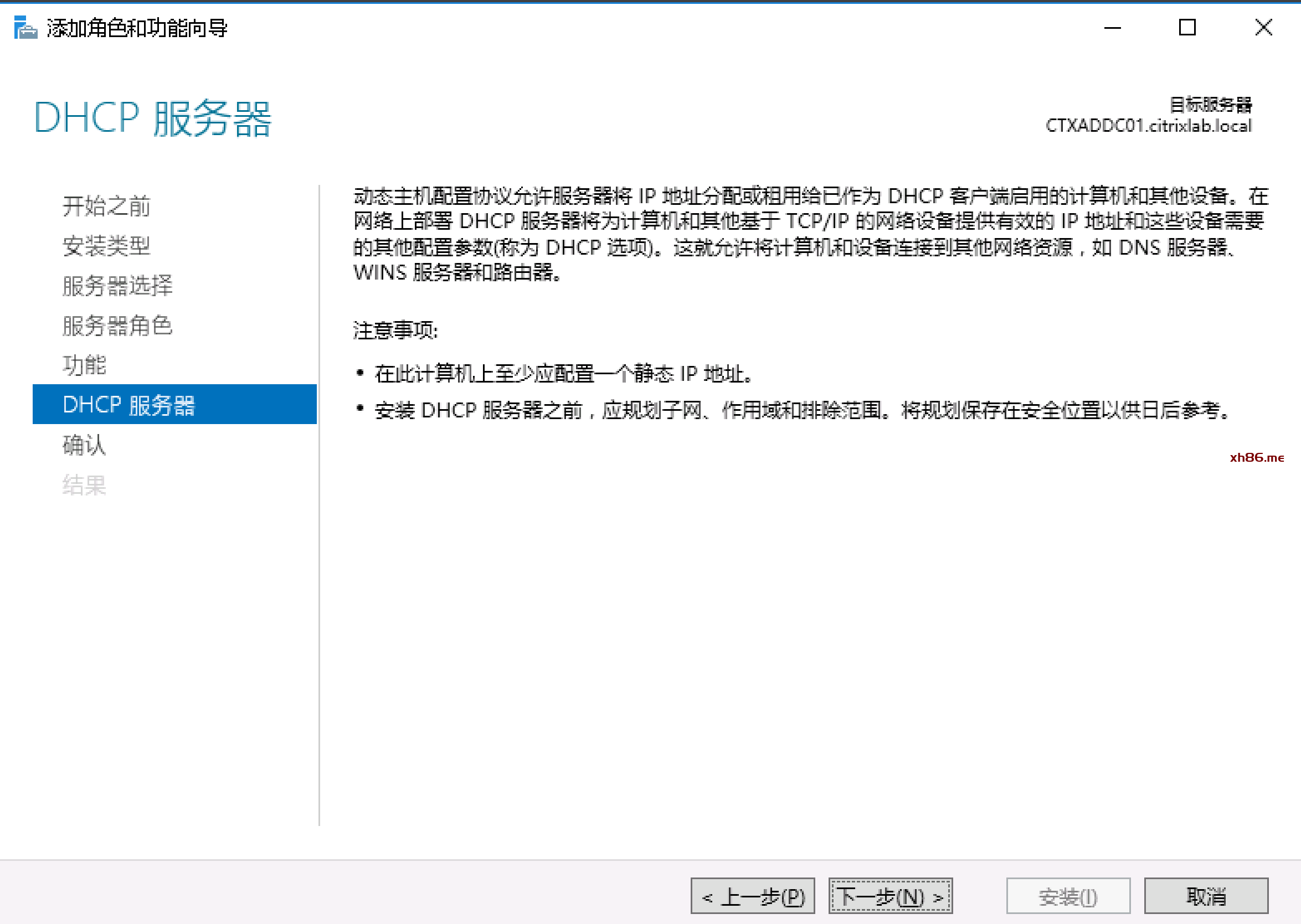The image size is (1301, 924).
Task: Select 安装类型 step in sidebar
Action: [106, 246]
